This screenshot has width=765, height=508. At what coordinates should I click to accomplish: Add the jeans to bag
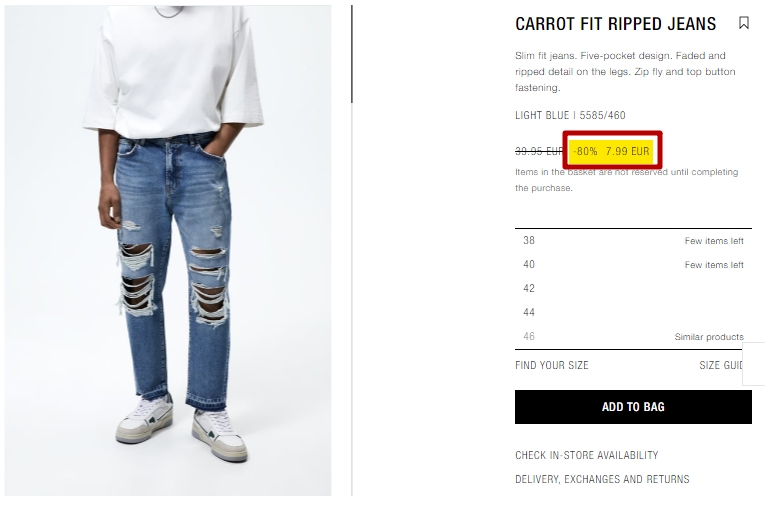[x=633, y=407]
